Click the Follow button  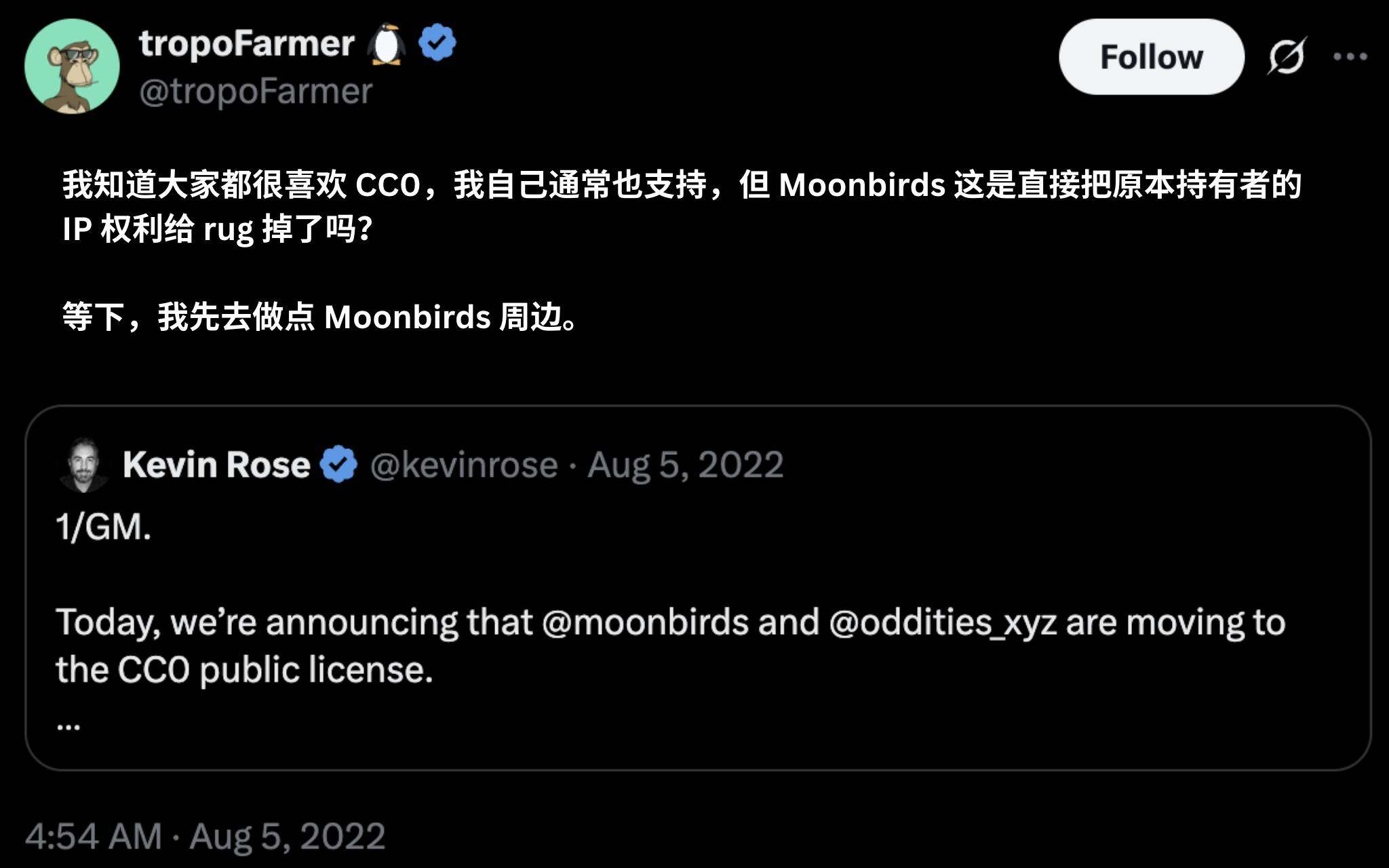click(1152, 57)
